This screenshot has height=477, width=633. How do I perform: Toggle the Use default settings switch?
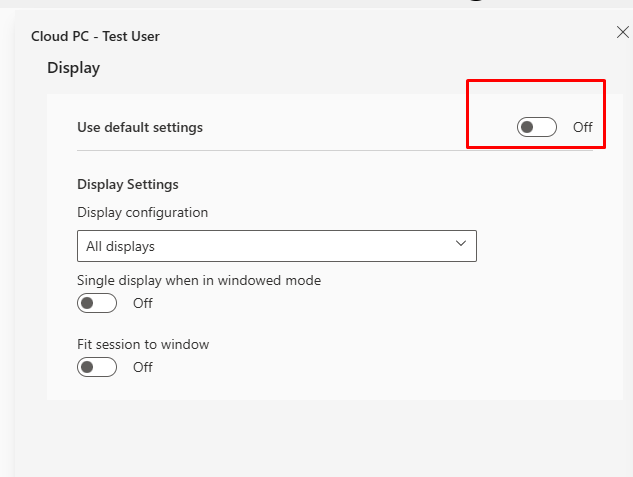[x=536, y=127]
